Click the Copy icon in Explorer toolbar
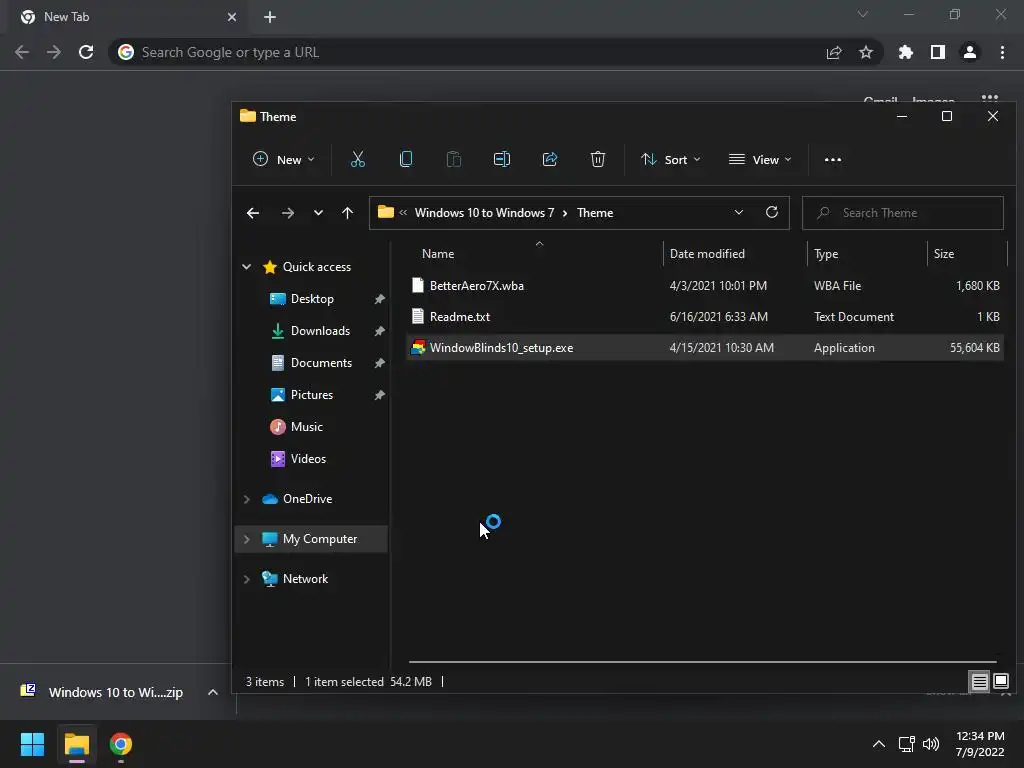Viewport: 1024px width, 768px height. [x=406, y=159]
